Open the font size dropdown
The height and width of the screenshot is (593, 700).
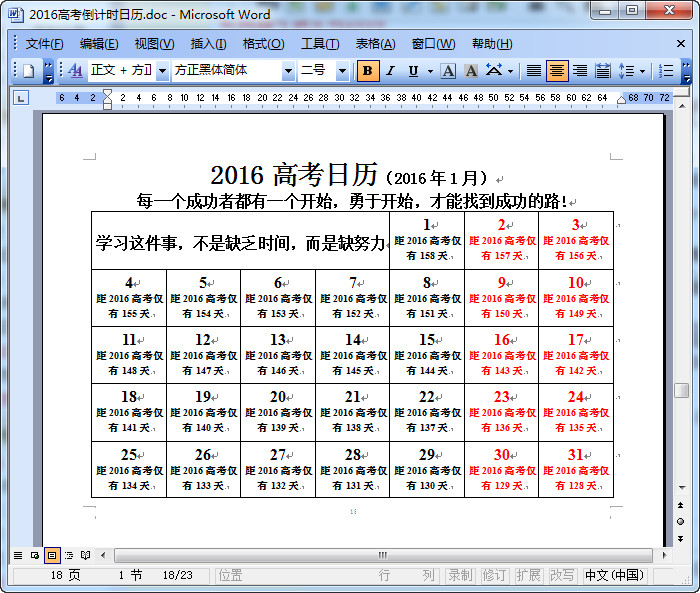click(342, 71)
